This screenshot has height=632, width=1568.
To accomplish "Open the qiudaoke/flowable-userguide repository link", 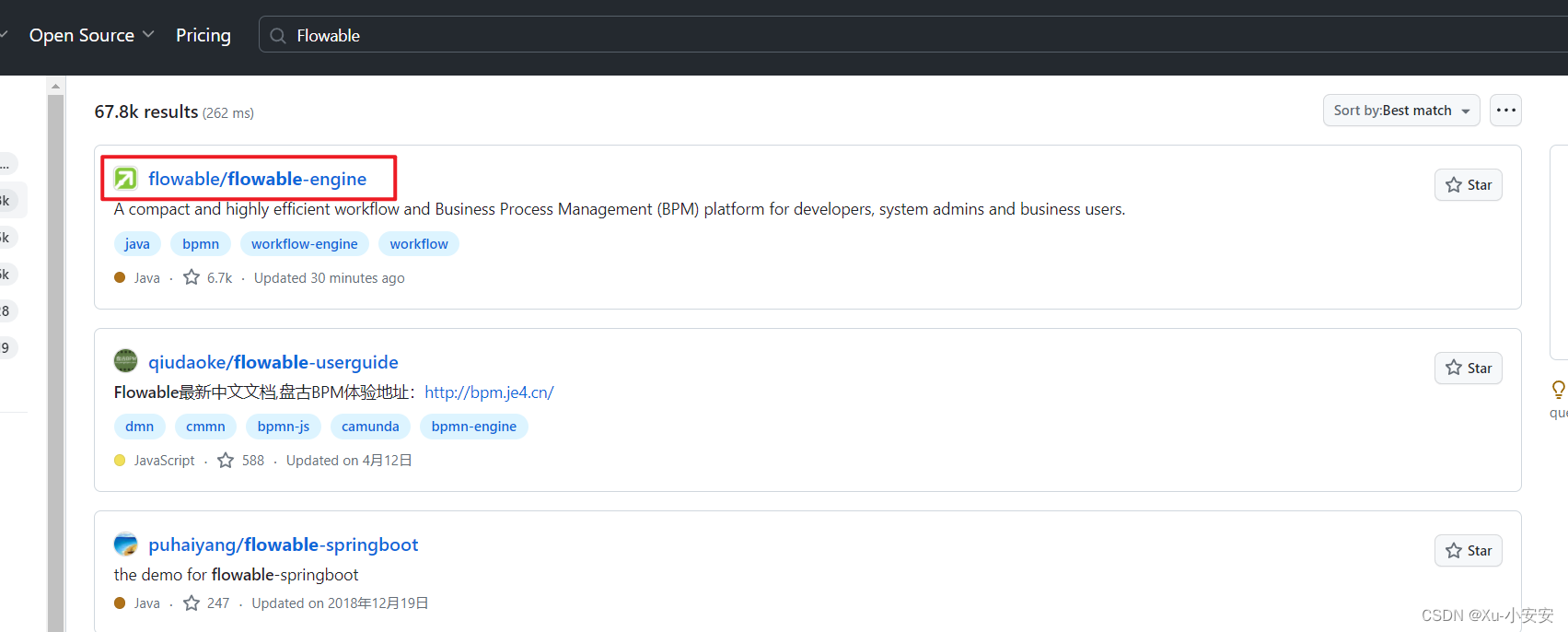I will (273, 362).
